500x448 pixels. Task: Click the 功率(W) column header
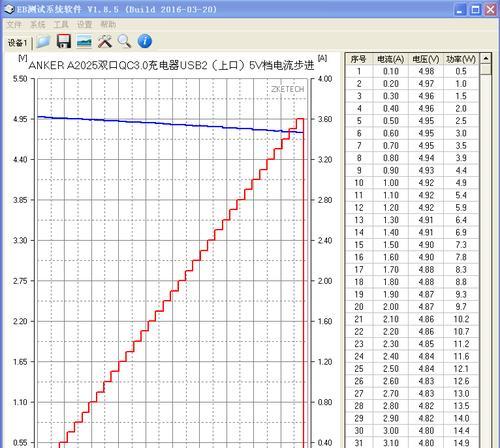[461, 59]
